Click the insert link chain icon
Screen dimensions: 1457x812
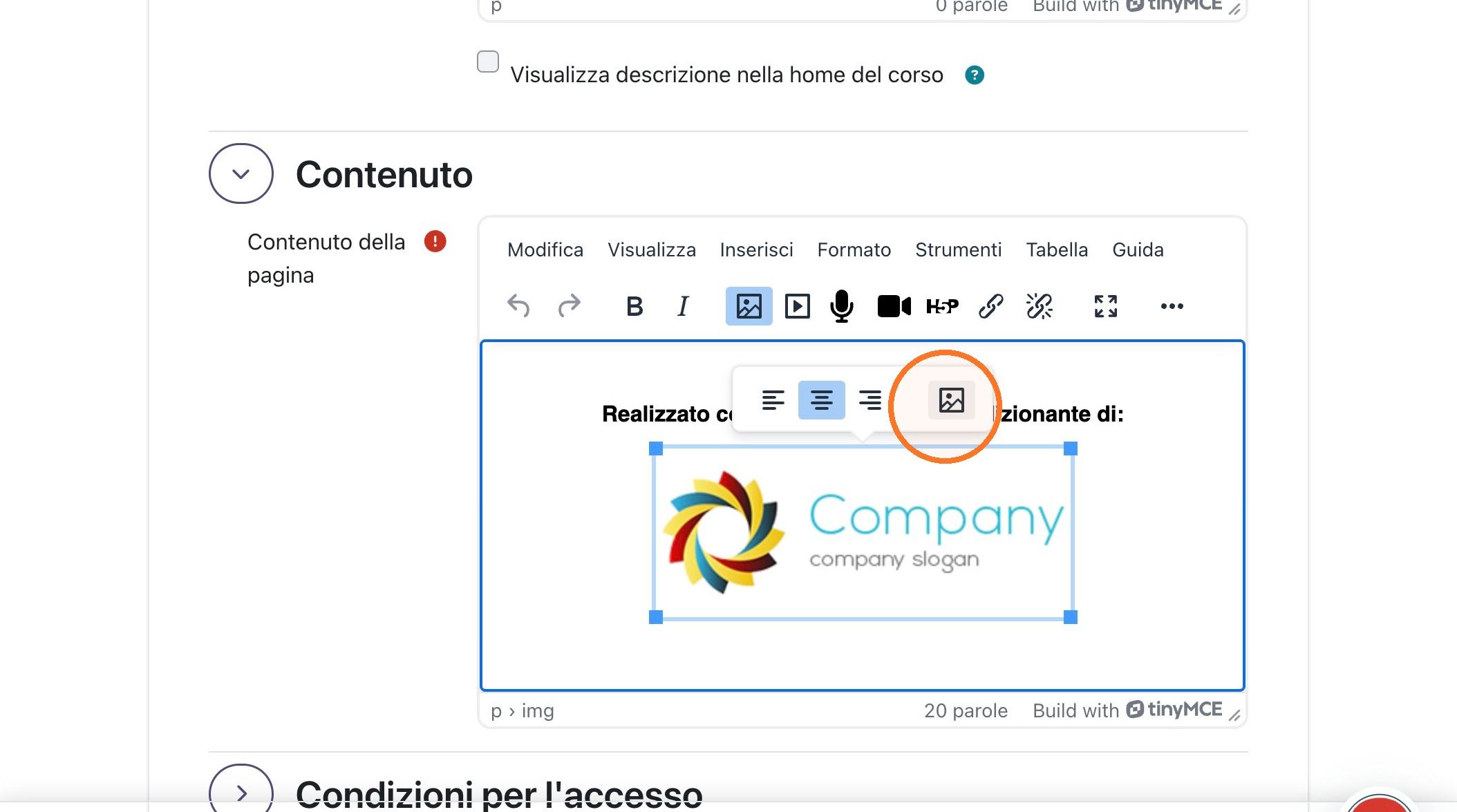pos(990,305)
